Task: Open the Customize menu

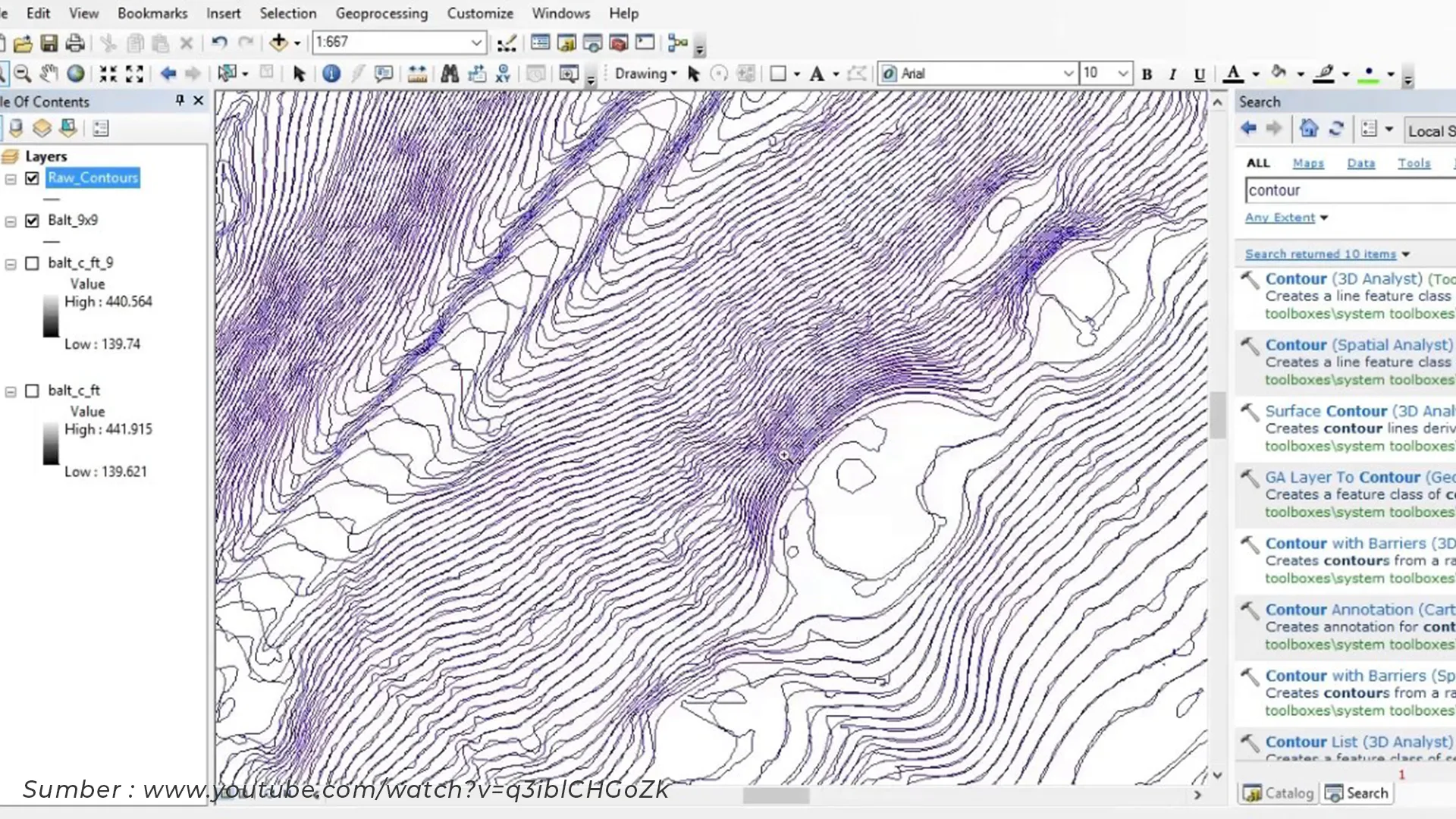Action: (480, 13)
